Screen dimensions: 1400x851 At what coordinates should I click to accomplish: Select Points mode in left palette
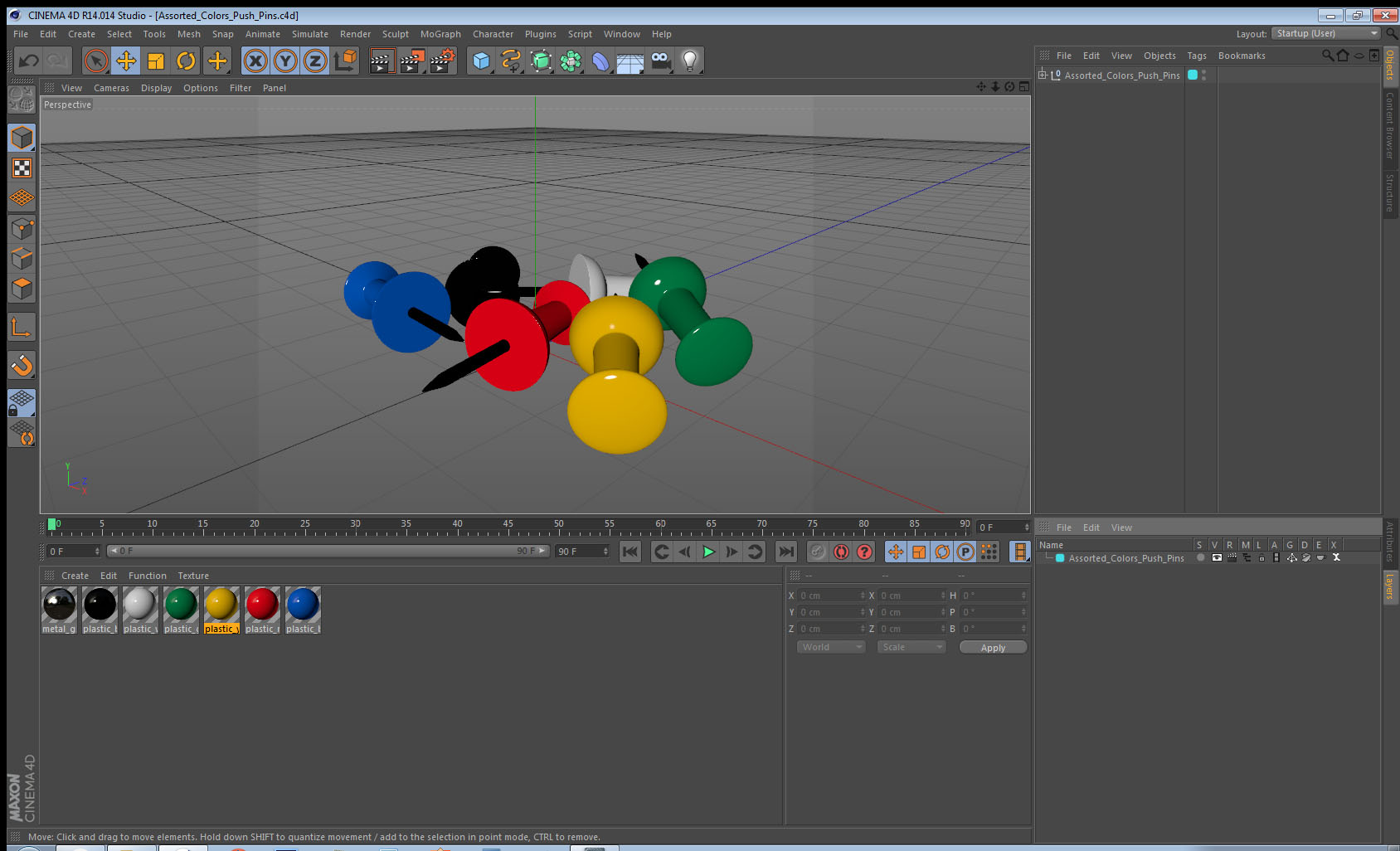point(22,229)
